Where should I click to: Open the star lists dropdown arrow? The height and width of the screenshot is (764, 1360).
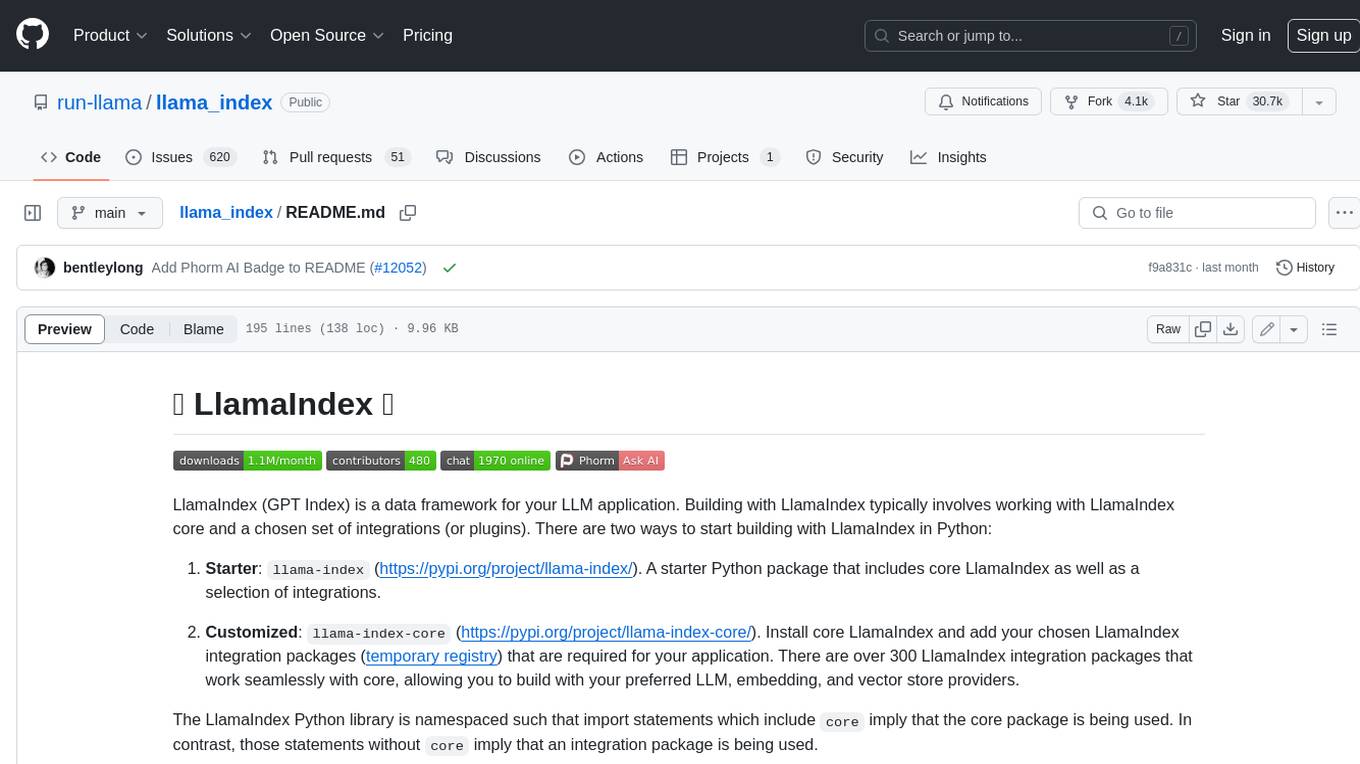[x=1319, y=102]
